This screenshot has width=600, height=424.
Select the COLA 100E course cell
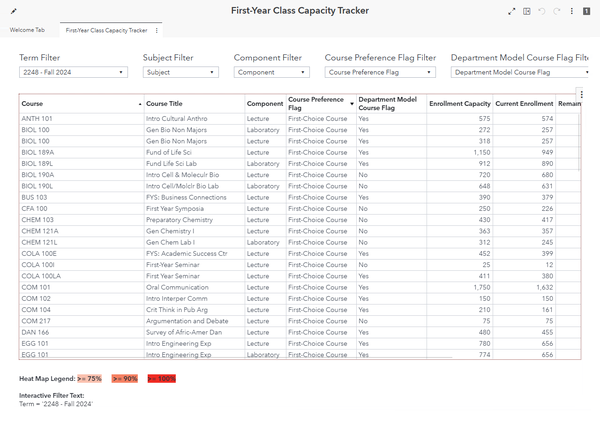pyautogui.click(x=82, y=254)
